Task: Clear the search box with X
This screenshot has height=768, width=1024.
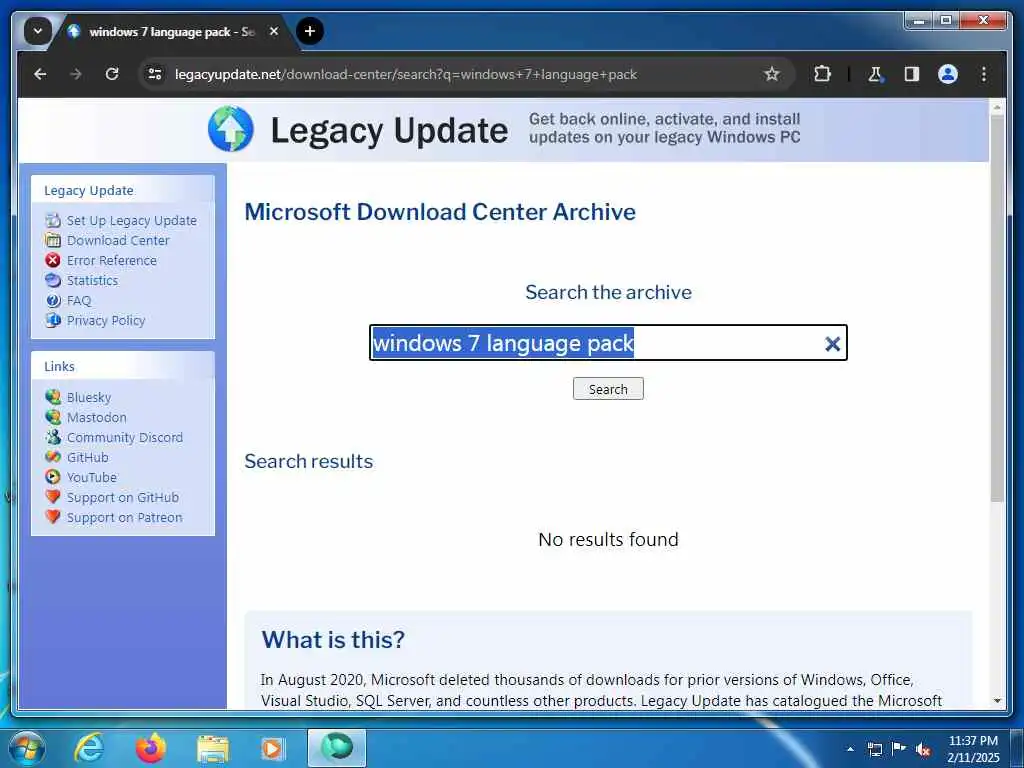Action: (832, 344)
